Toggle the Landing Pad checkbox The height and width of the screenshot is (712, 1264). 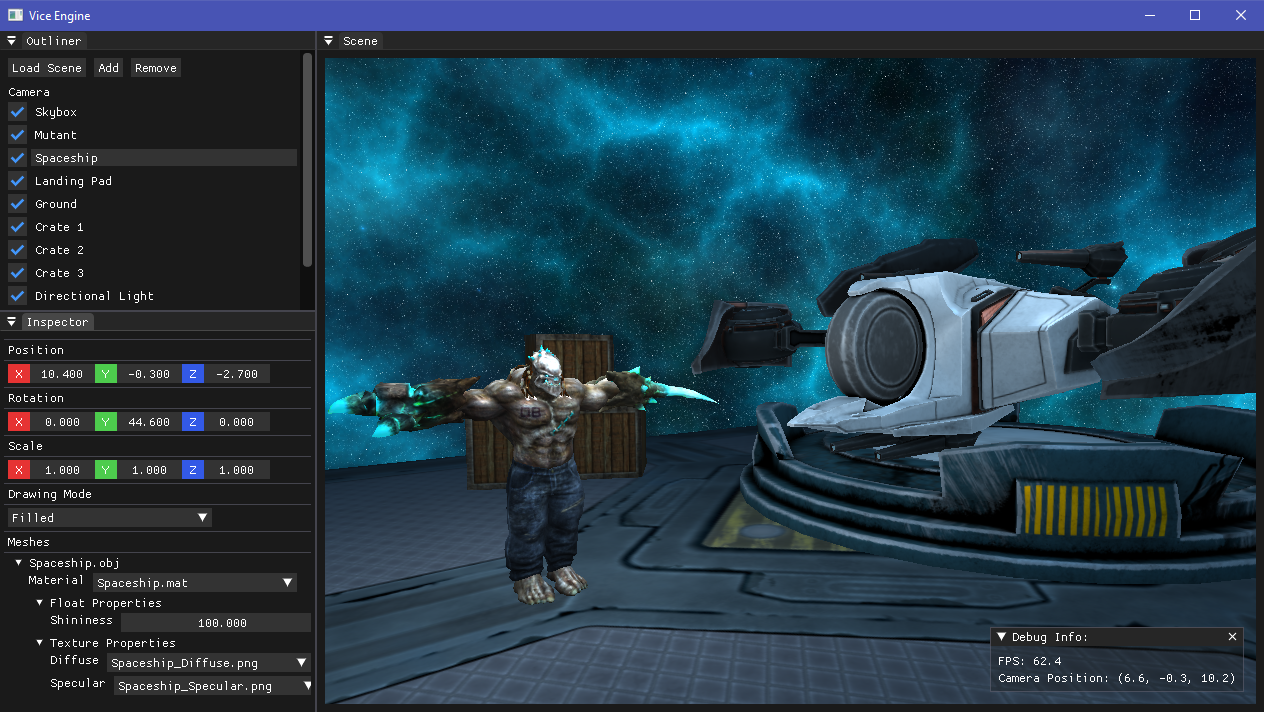tap(17, 181)
